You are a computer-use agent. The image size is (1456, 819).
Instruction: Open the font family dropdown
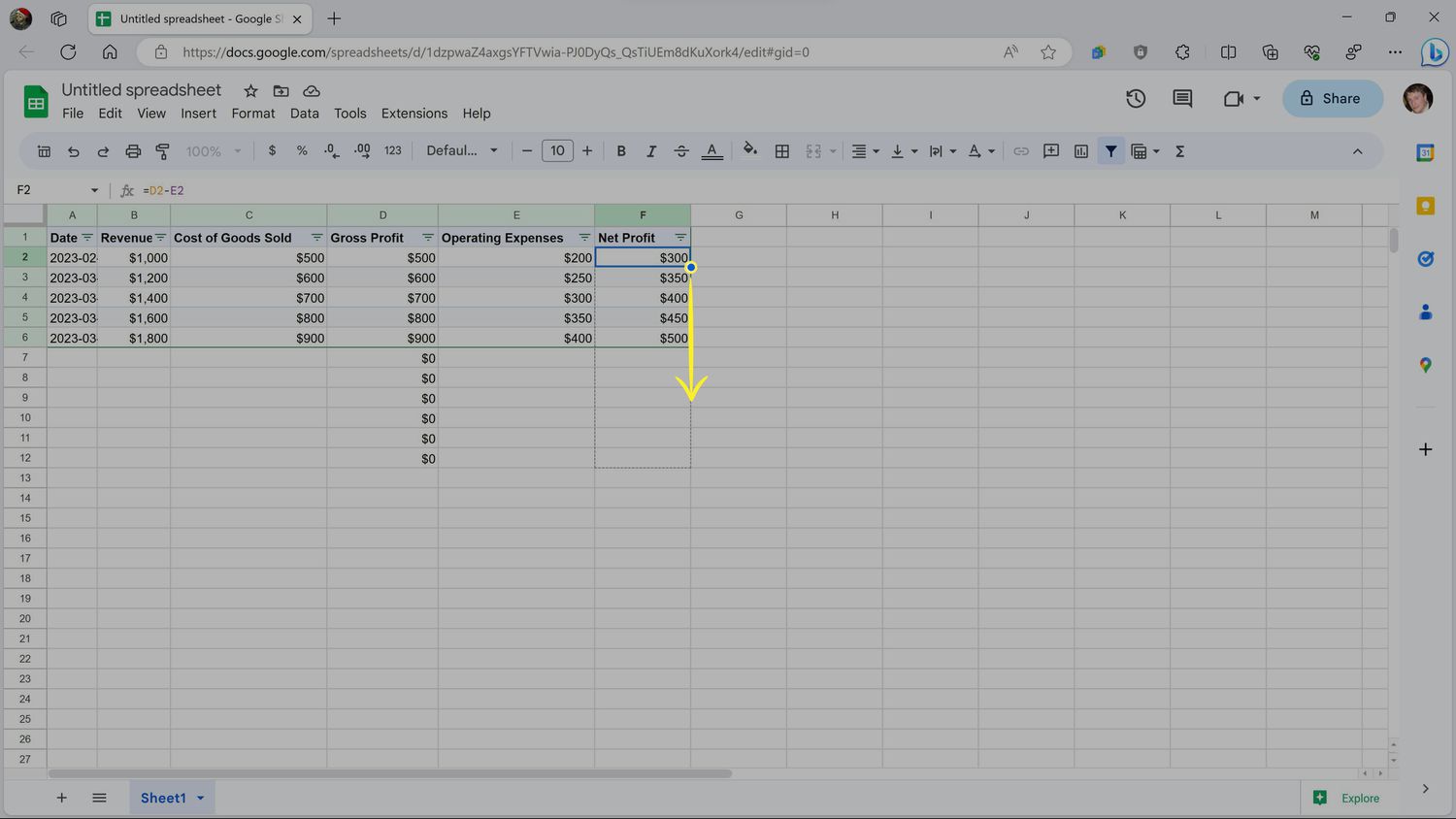(x=462, y=151)
